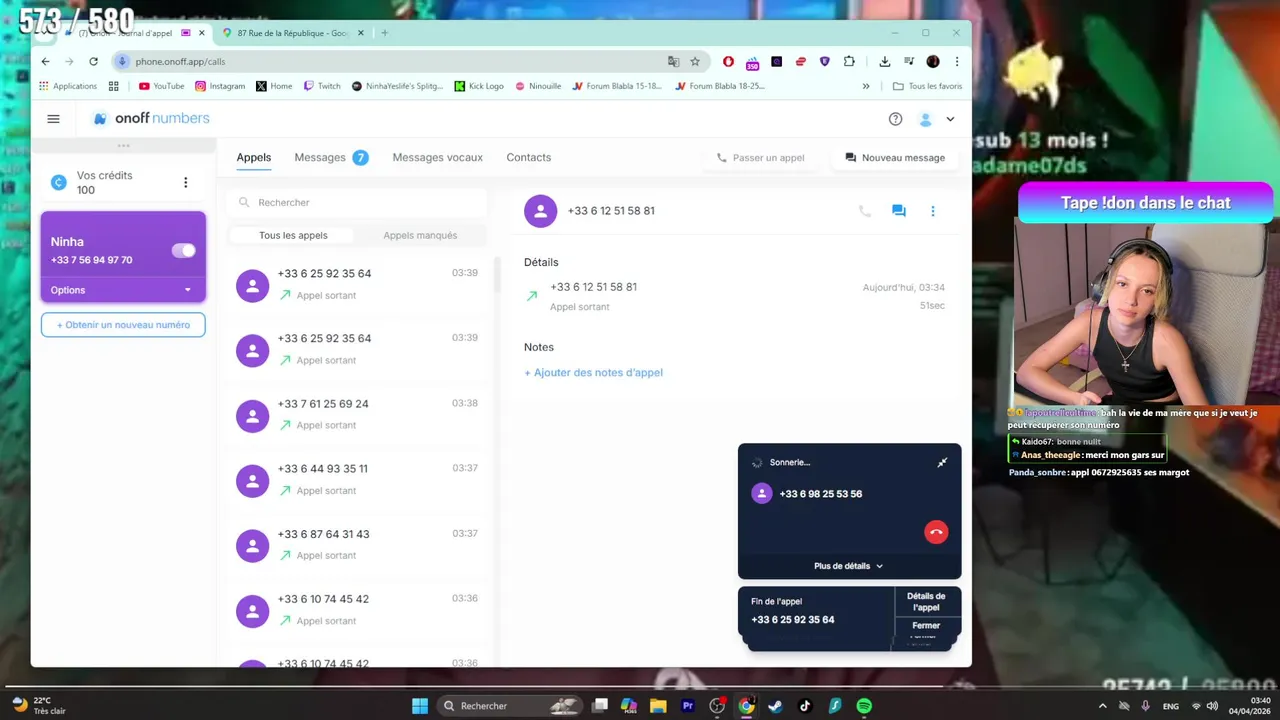Minimize the ringing call popup
The width and height of the screenshot is (1280, 720).
942,462
